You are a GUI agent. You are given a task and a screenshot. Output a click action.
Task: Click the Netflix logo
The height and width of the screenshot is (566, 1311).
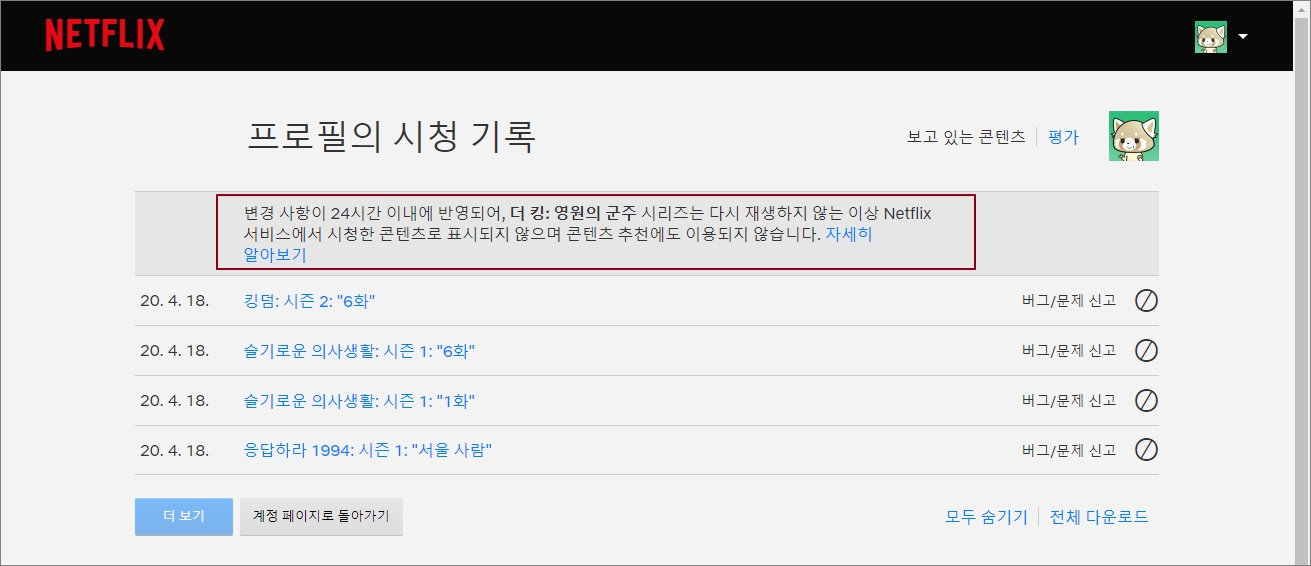(105, 36)
